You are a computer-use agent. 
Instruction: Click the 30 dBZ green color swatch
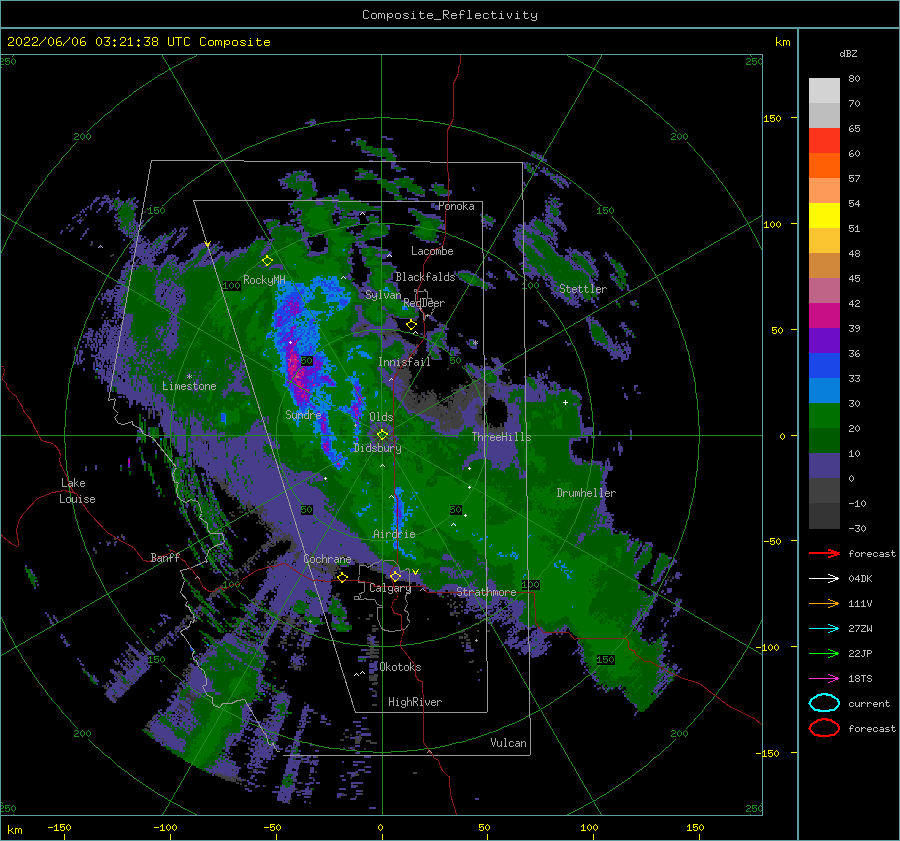point(824,416)
